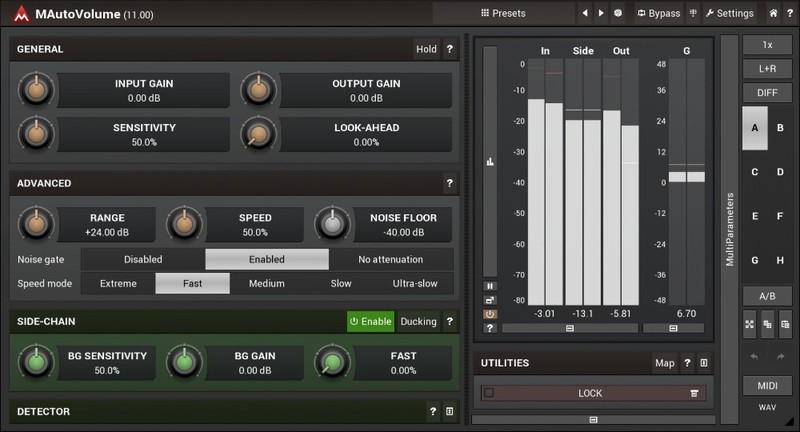Click the MIDI button
The image size is (800, 432).
(767, 387)
